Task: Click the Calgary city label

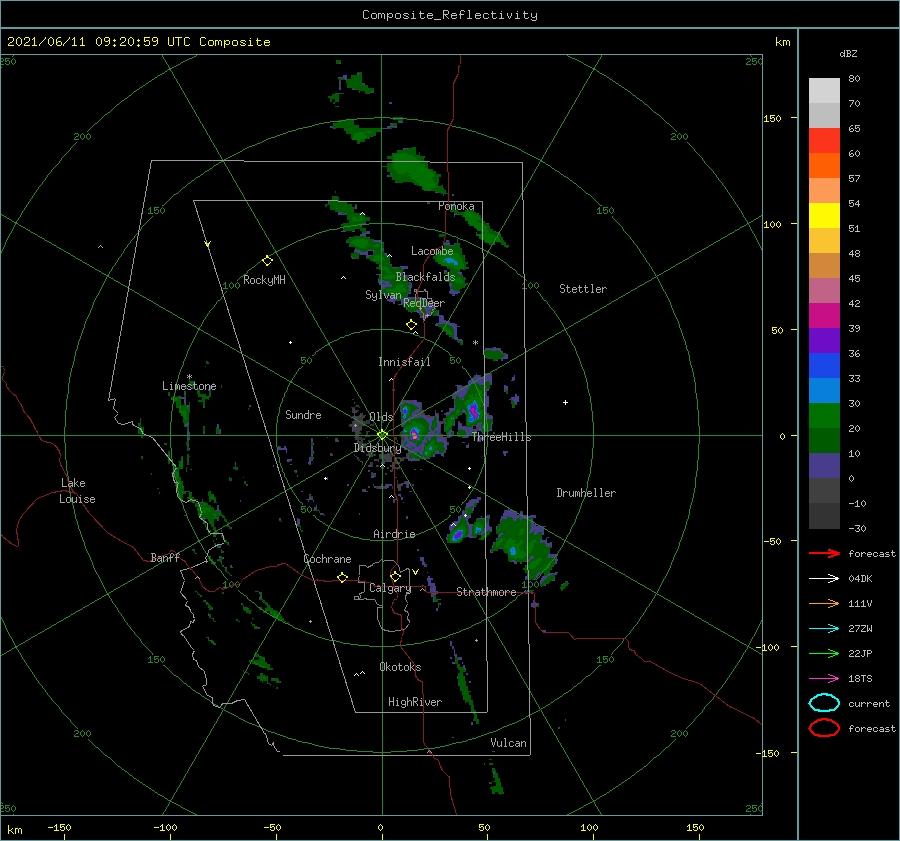Action: (390, 588)
